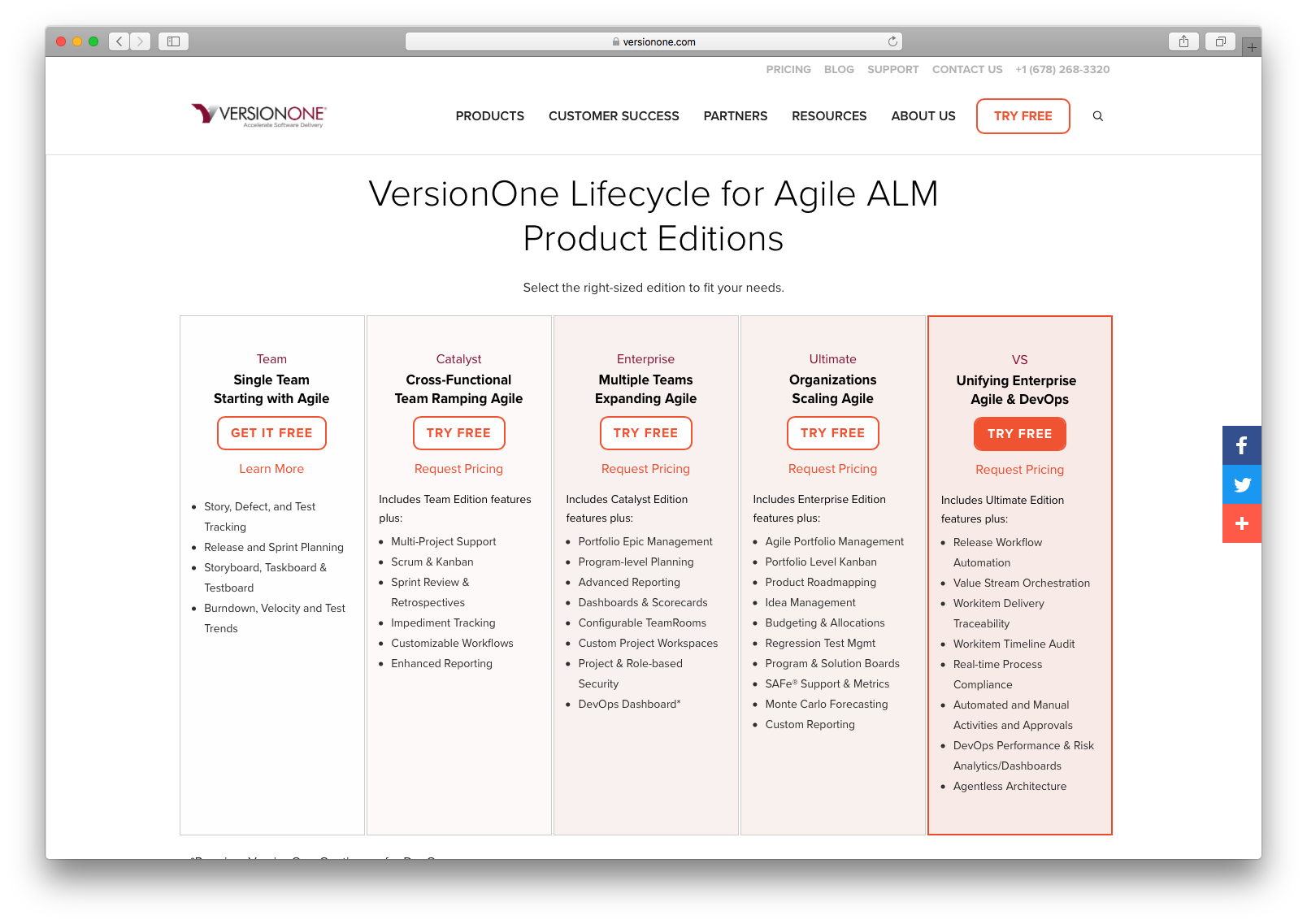Click 'Multi-Project Support' feature

coord(443,542)
